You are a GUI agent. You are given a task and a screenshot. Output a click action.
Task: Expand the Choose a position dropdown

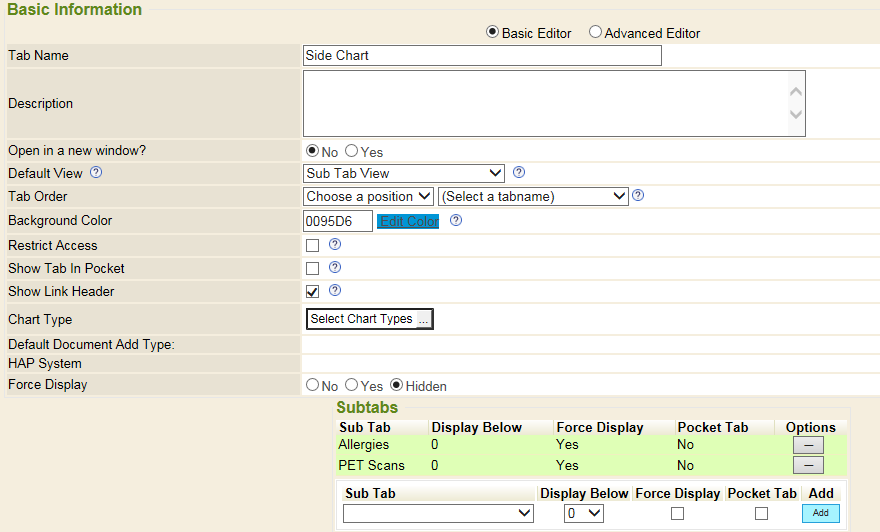point(368,196)
